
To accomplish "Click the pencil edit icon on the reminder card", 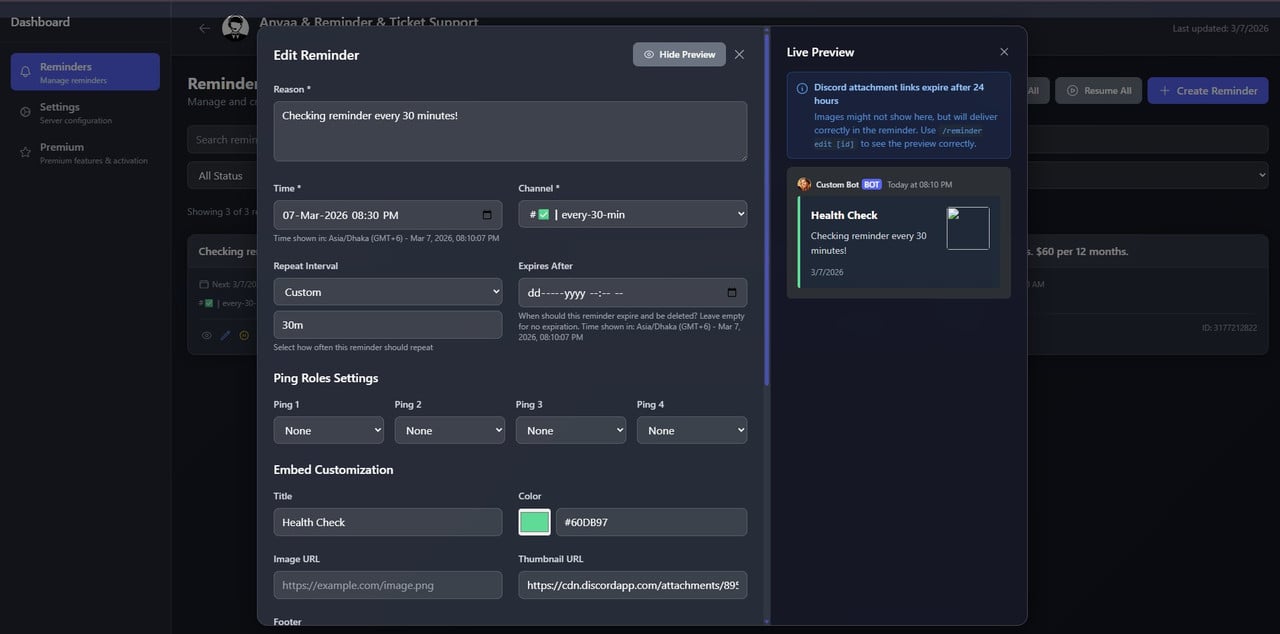I will coord(225,335).
